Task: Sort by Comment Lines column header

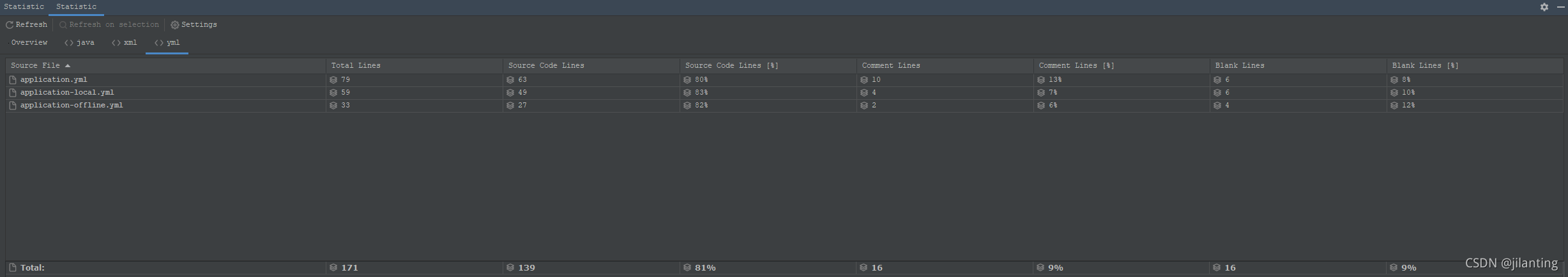Action: click(891, 66)
